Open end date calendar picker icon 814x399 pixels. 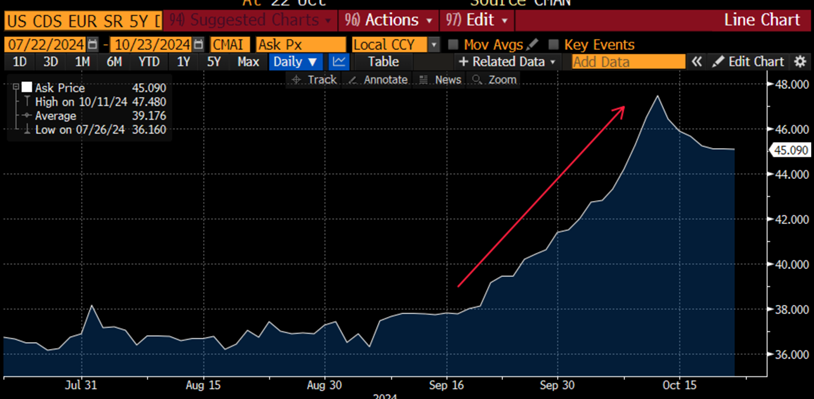(199, 44)
